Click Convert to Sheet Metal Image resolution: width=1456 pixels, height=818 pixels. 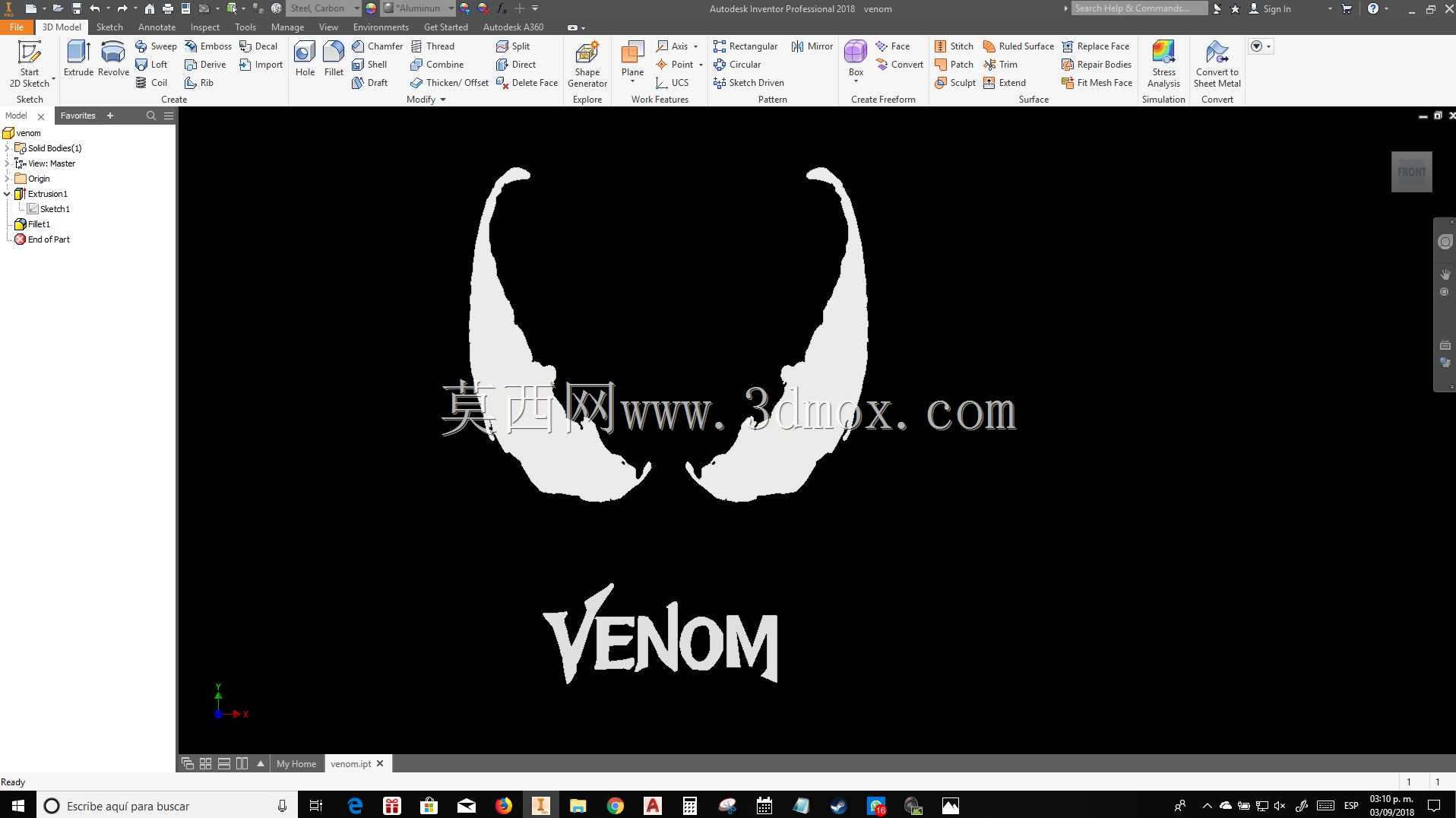pos(1217,64)
